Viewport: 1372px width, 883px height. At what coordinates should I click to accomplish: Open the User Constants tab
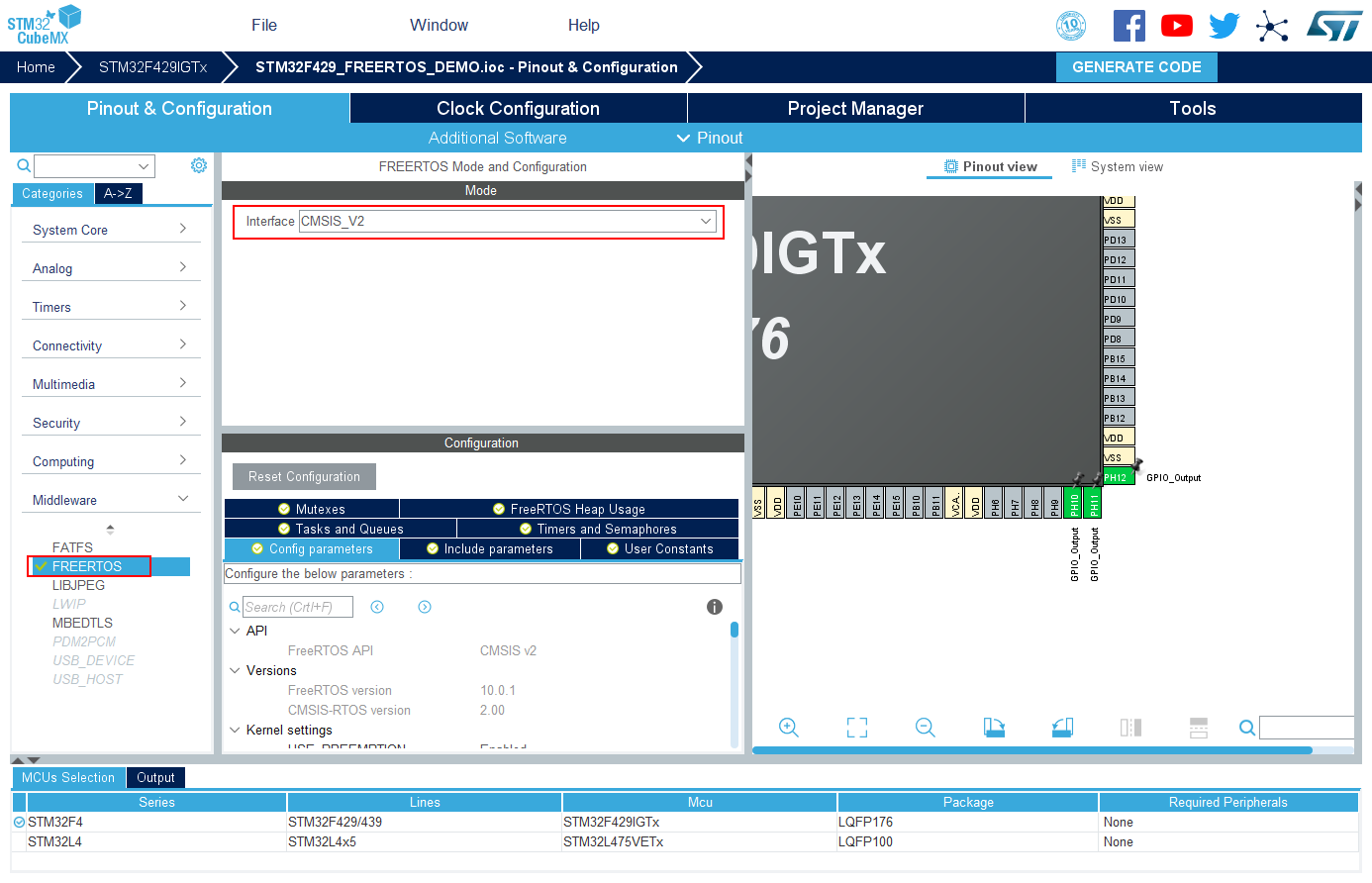pos(659,548)
